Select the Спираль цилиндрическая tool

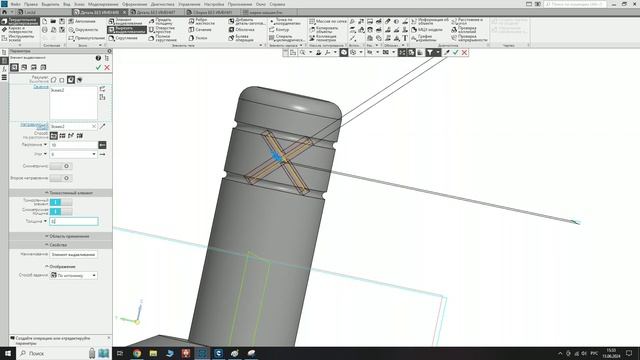287,38
